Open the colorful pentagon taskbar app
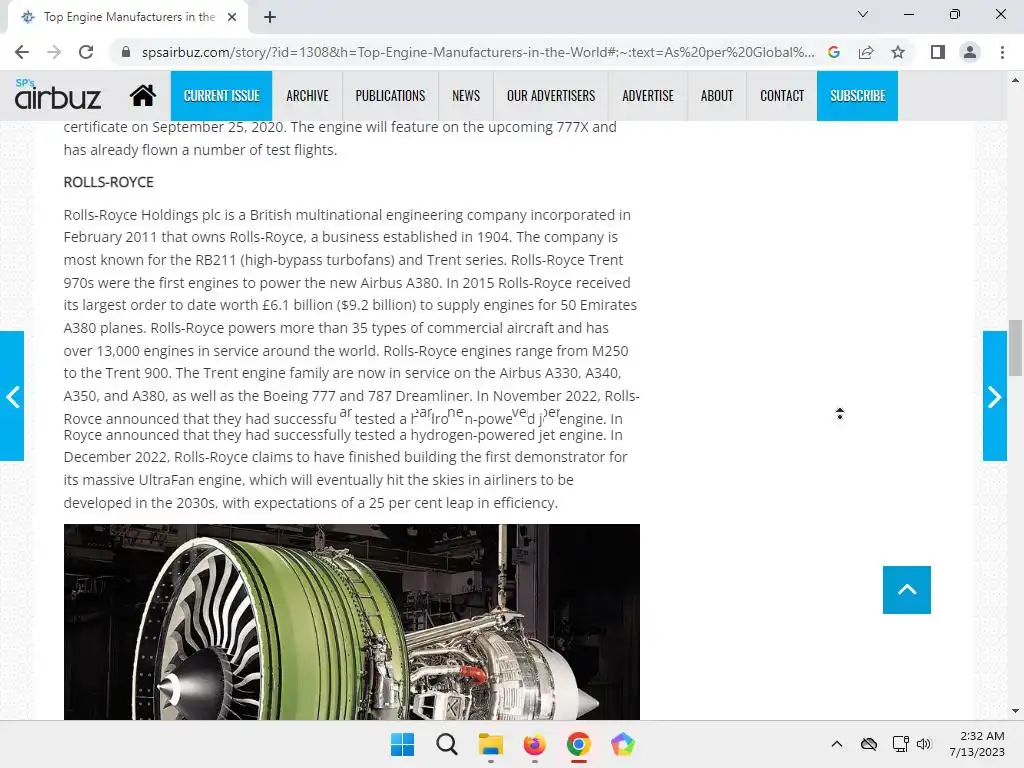This screenshot has height=768, width=1024. pyautogui.click(x=622, y=744)
